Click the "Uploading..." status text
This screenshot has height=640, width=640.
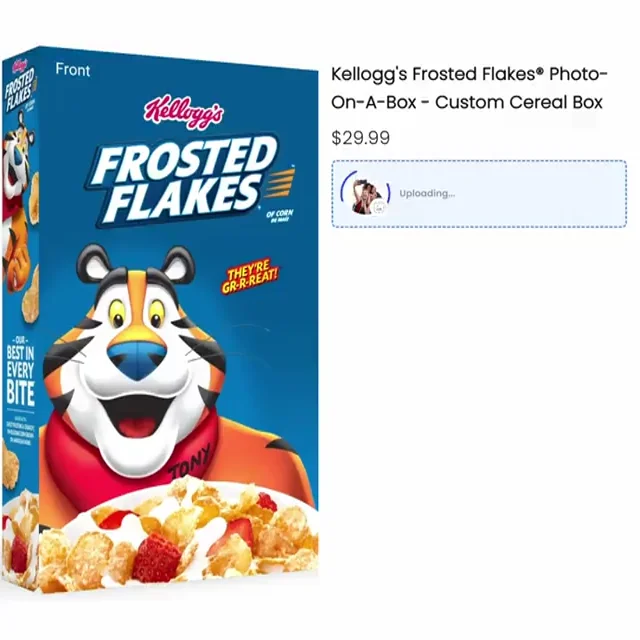[427, 193]
